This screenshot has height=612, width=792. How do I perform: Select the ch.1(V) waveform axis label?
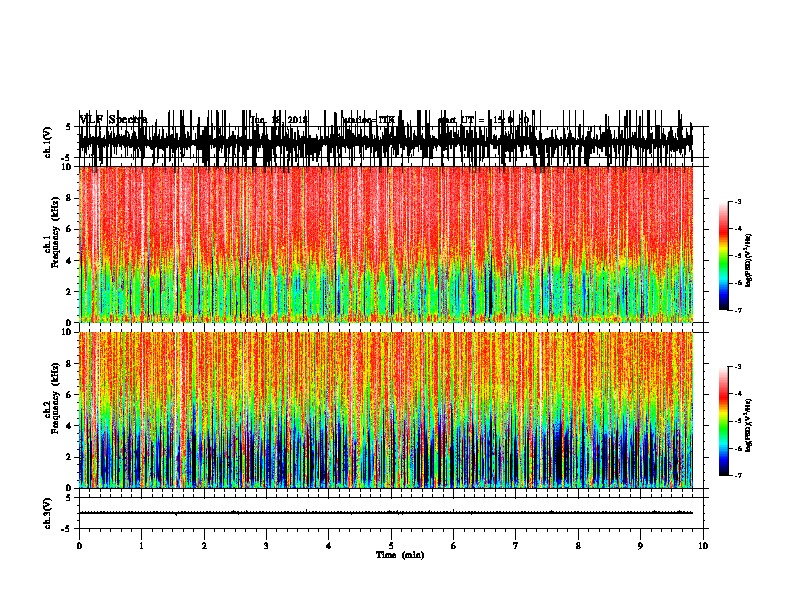(x=48, y=142)
